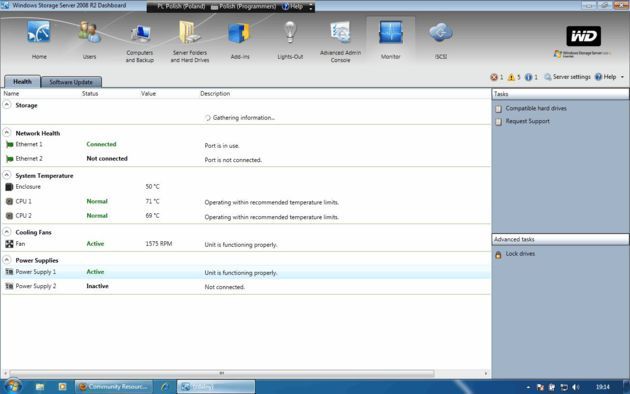Click 'Gathering information...' text
This screenshot has width=630, height=394.
click(x=243, y=118)
